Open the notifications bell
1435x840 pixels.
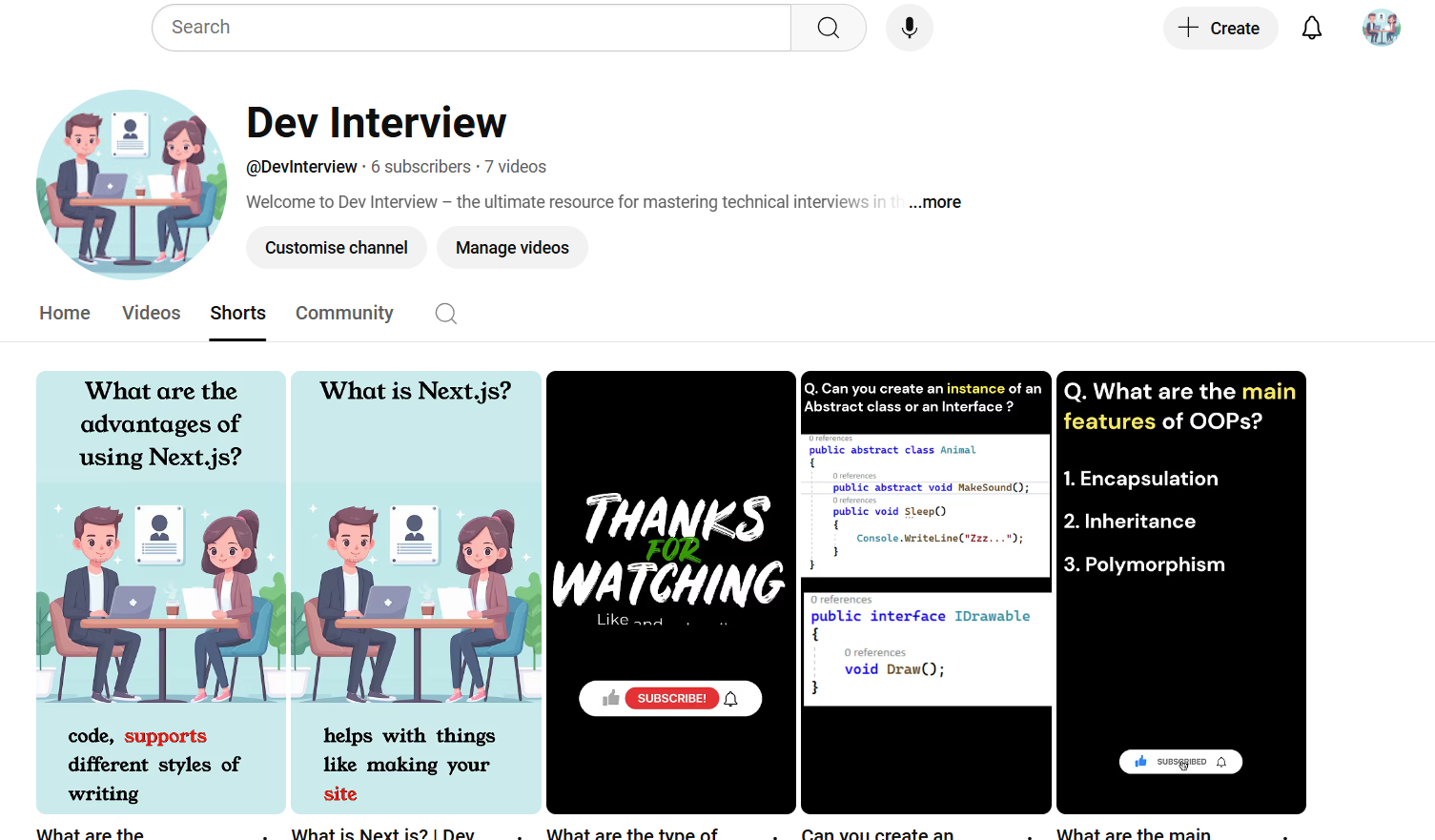(1311, 28)
